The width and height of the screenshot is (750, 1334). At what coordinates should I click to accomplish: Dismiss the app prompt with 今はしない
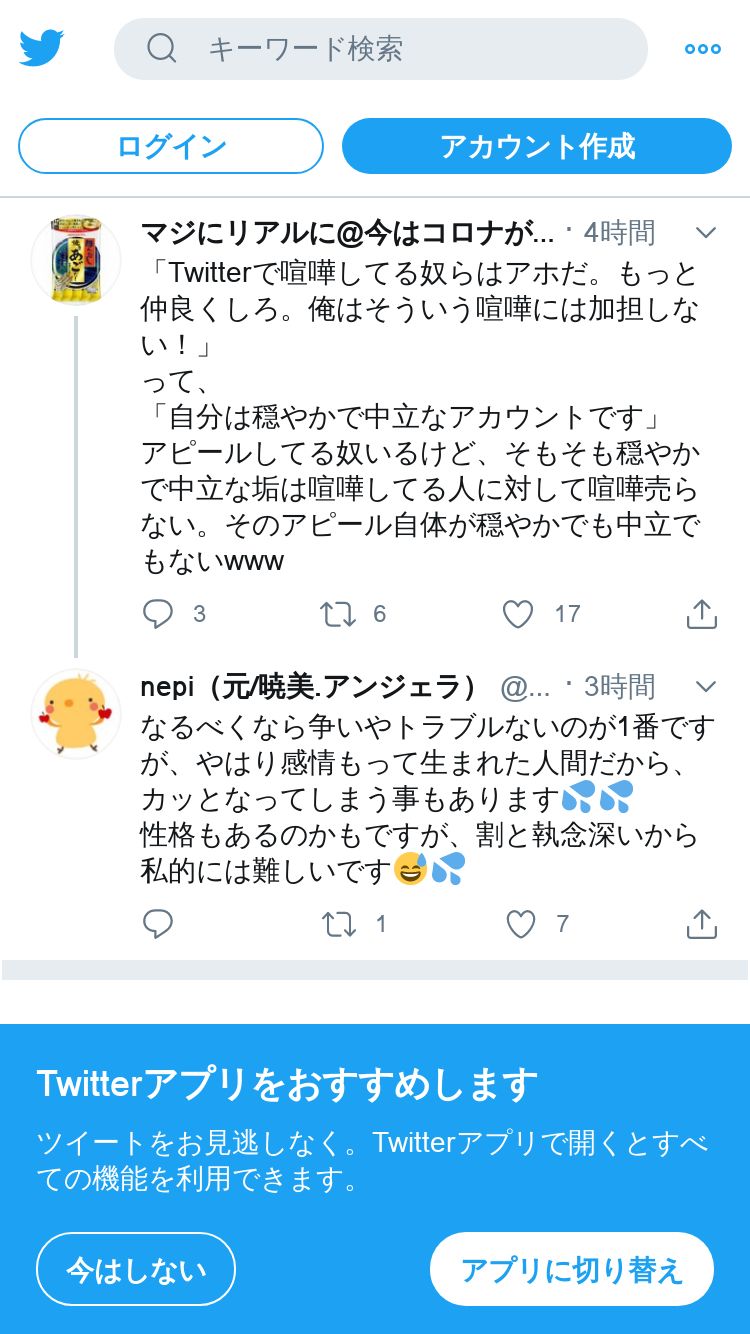click(136, 1269)
